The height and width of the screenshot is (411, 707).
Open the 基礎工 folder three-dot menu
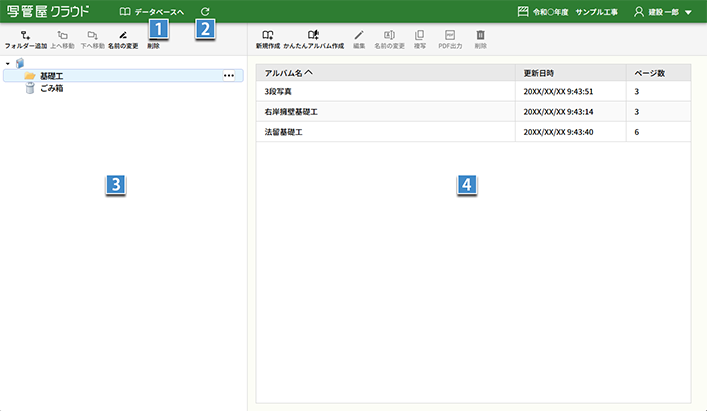pyautogui.click(x=229, y=76)
